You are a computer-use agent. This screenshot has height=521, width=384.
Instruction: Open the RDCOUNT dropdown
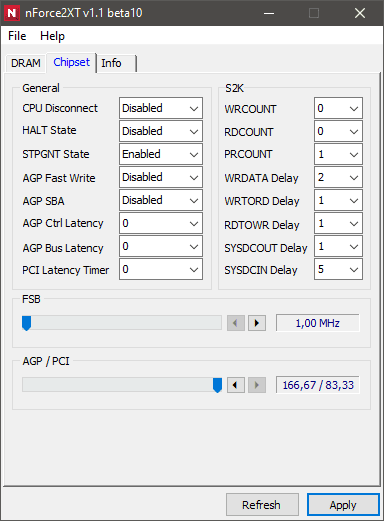tap(338, 131)
